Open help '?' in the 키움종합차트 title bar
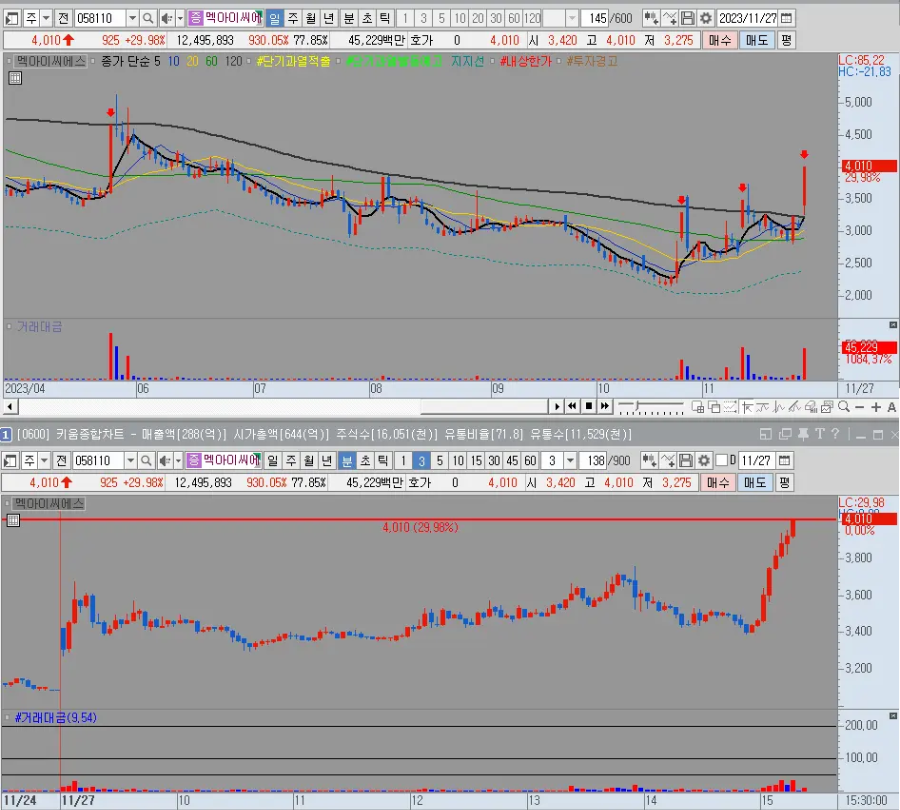 click(x=836, y=435)
